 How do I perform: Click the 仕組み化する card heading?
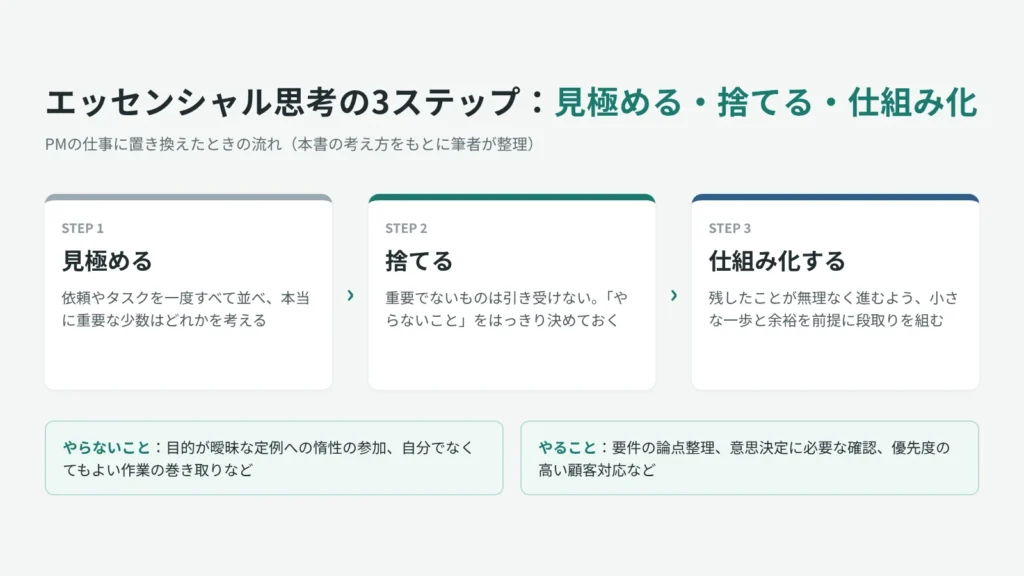click(x=776, y=261)
